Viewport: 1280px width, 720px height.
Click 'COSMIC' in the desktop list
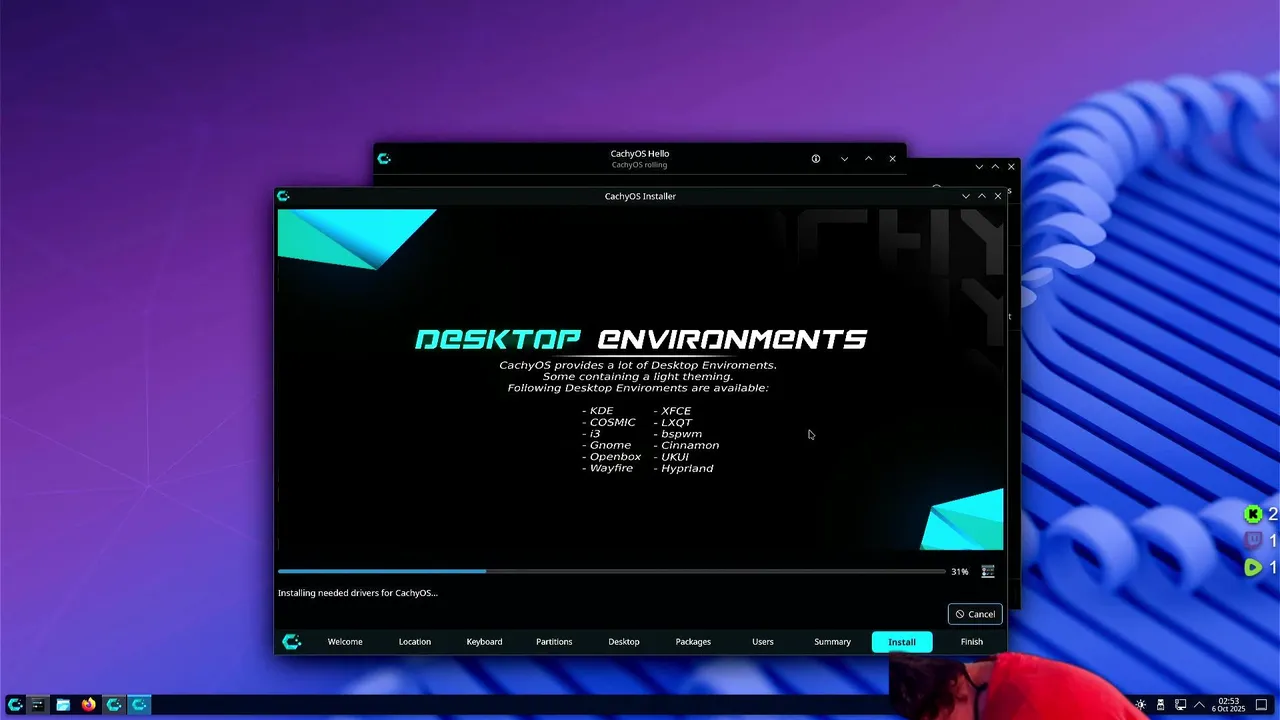pos(613,422)
